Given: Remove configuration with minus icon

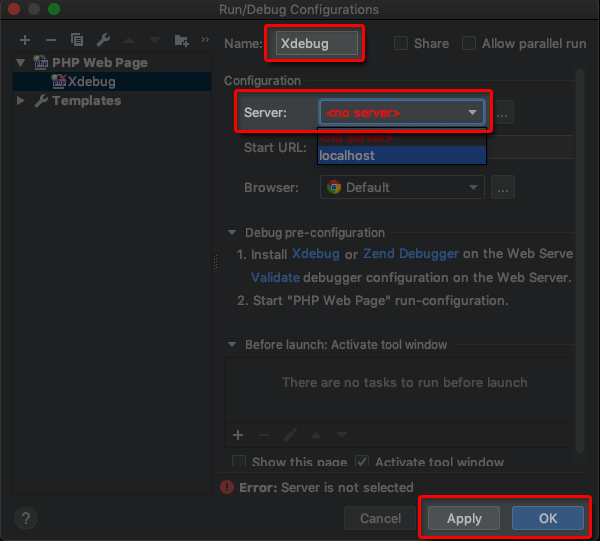Looking at the screenshot, I should [x=51, y=40].
